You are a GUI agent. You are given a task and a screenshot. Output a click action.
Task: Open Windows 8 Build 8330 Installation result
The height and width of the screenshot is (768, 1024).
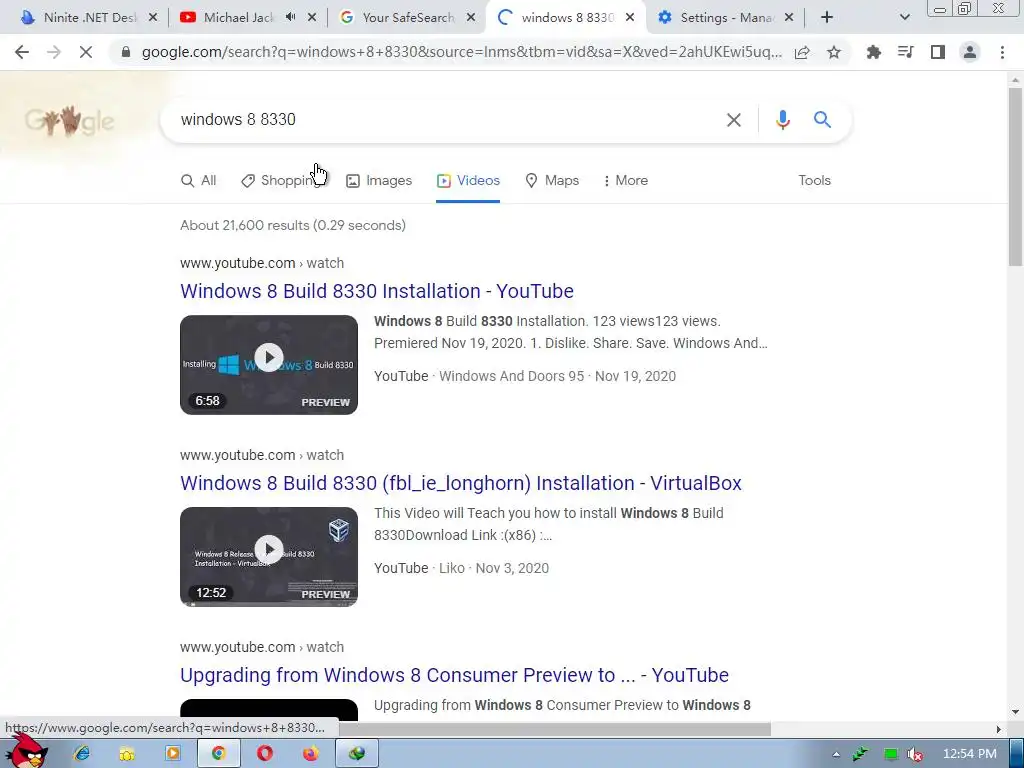coord(377,291)
